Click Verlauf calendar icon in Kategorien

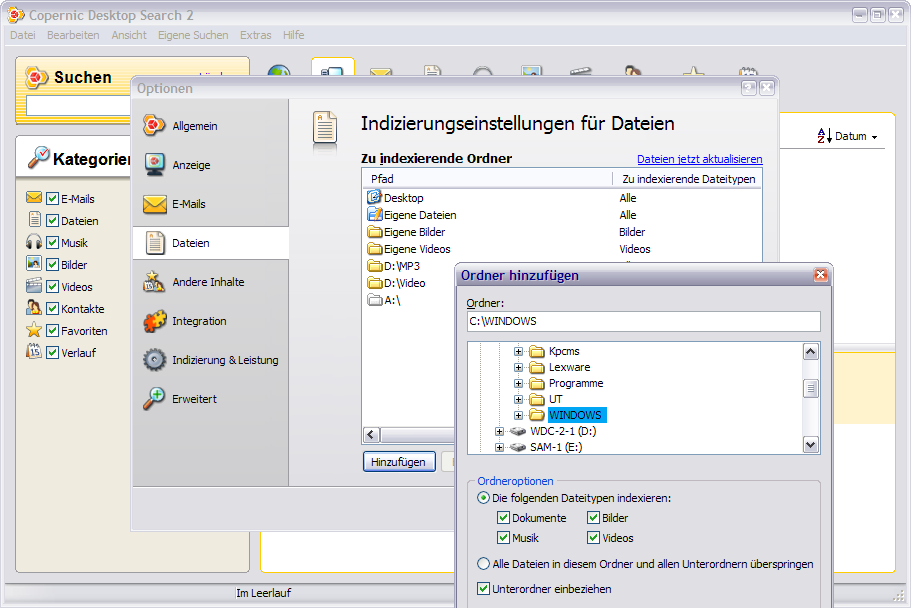click(x=34, y=352)
